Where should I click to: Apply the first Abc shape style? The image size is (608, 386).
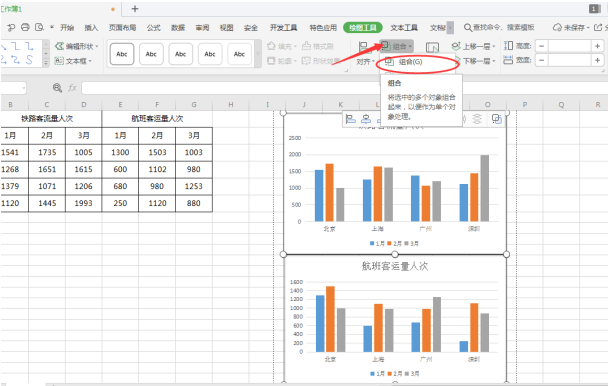[122, 54]
